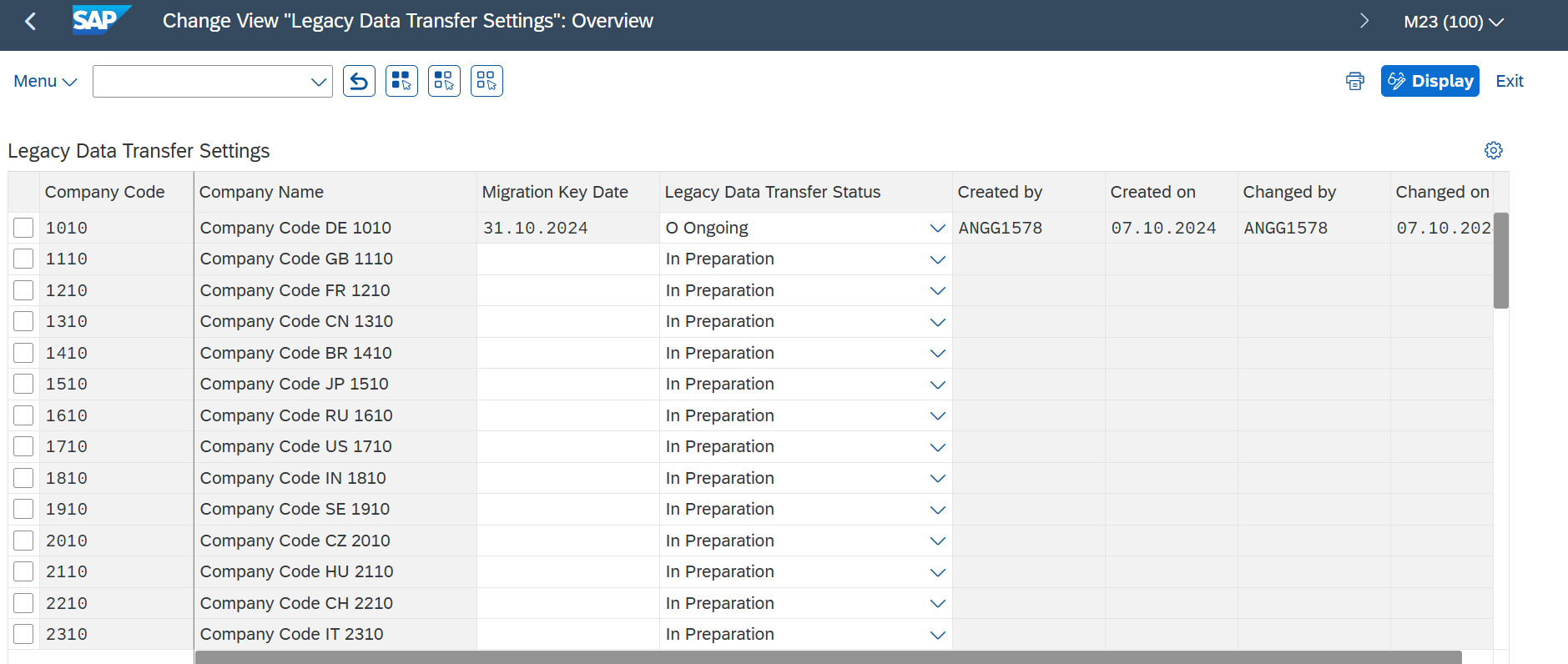1568x664 pixels.
Task: Expand transfer status dropdown for company 1410
Action: [937, 353]
